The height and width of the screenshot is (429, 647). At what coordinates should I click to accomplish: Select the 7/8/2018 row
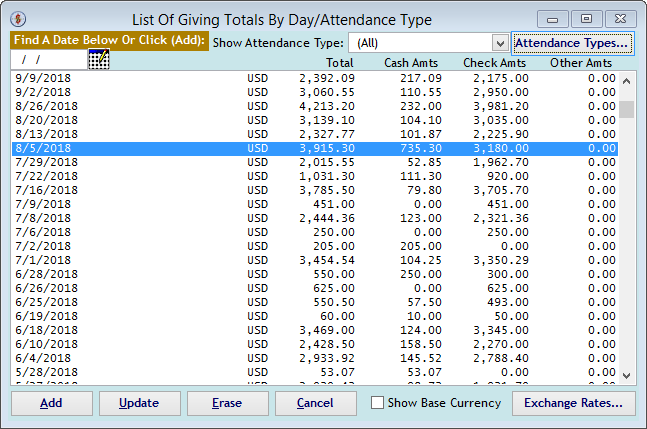pyautogui.click(x=314, y=219)
